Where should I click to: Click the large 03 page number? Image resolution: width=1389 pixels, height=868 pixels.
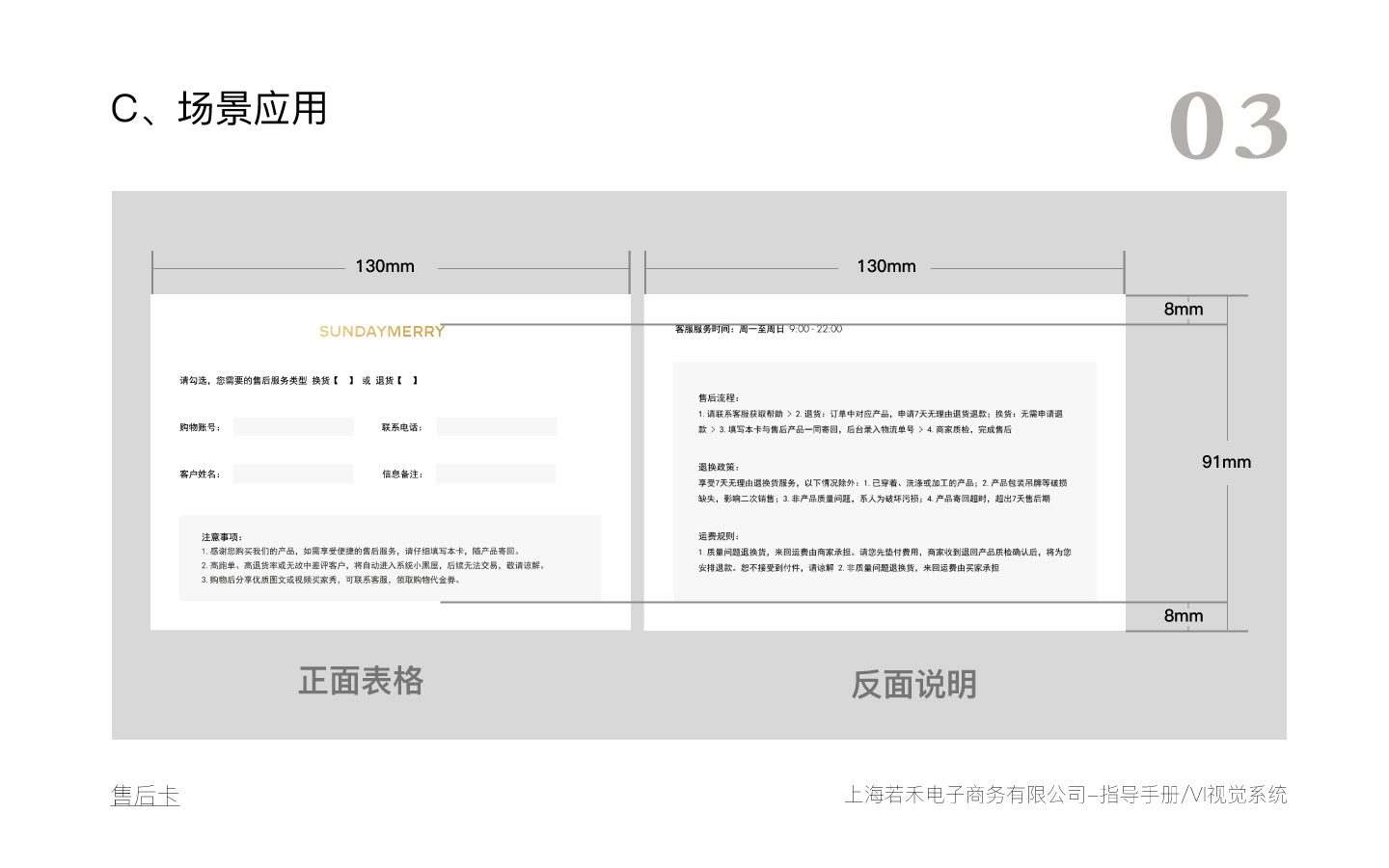pyautogui.click(x=1228, y=127)
